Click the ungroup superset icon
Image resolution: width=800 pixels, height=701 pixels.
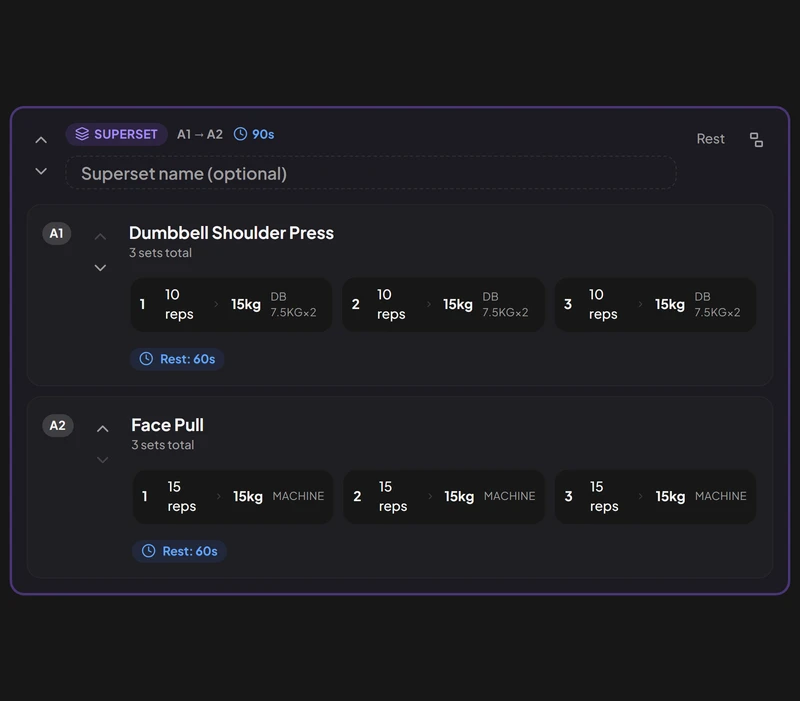[756, 139]
